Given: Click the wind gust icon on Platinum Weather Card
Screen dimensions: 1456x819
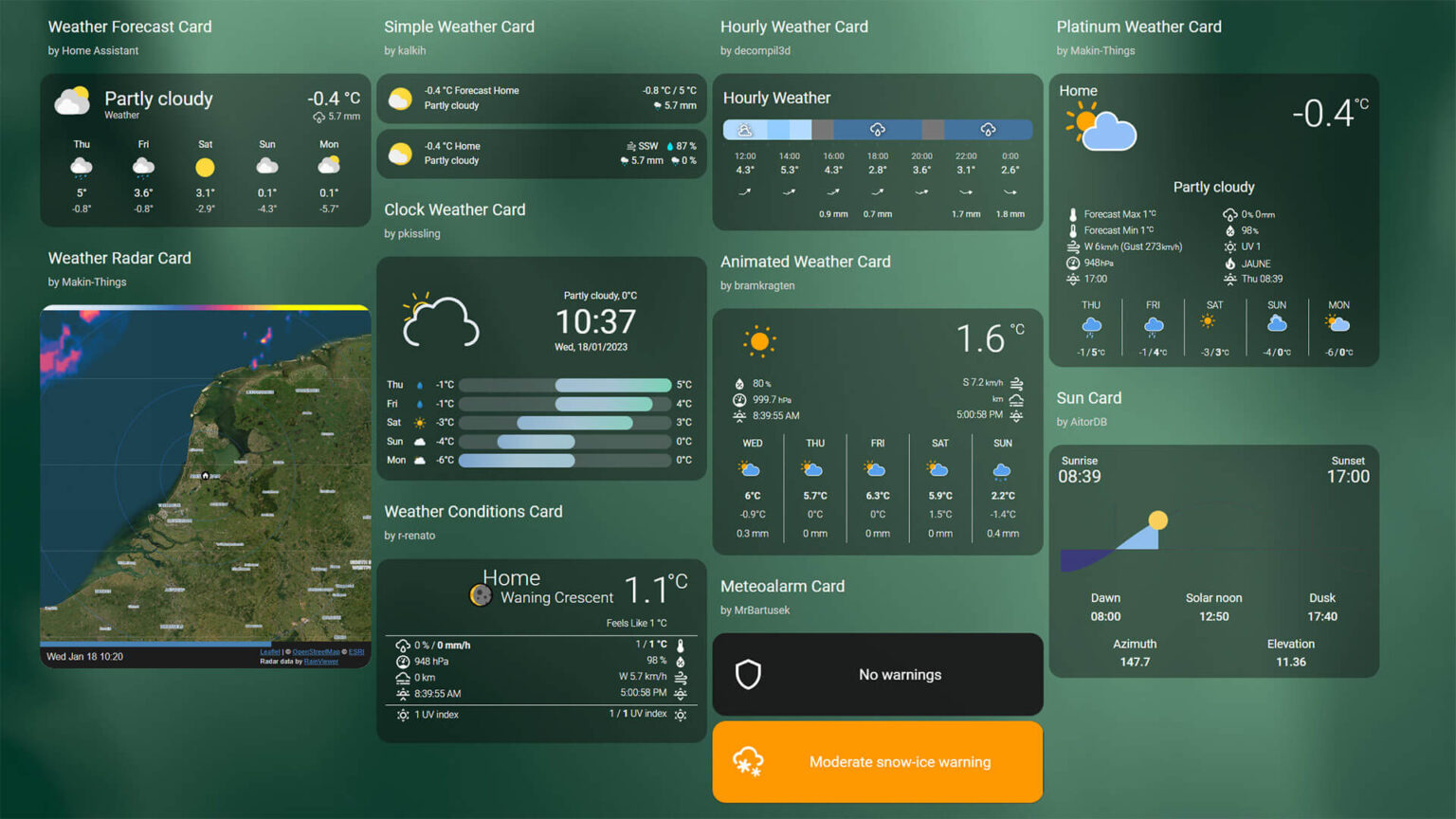Looking at the screenshot, I should (x=1073, y=246).
